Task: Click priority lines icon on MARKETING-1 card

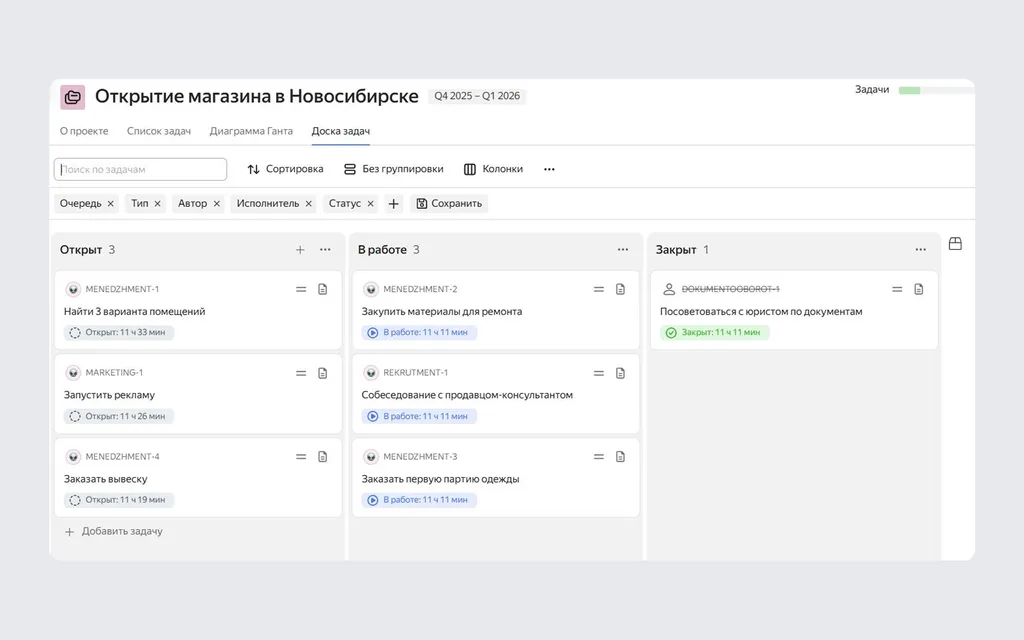Action: click(301, 373)
